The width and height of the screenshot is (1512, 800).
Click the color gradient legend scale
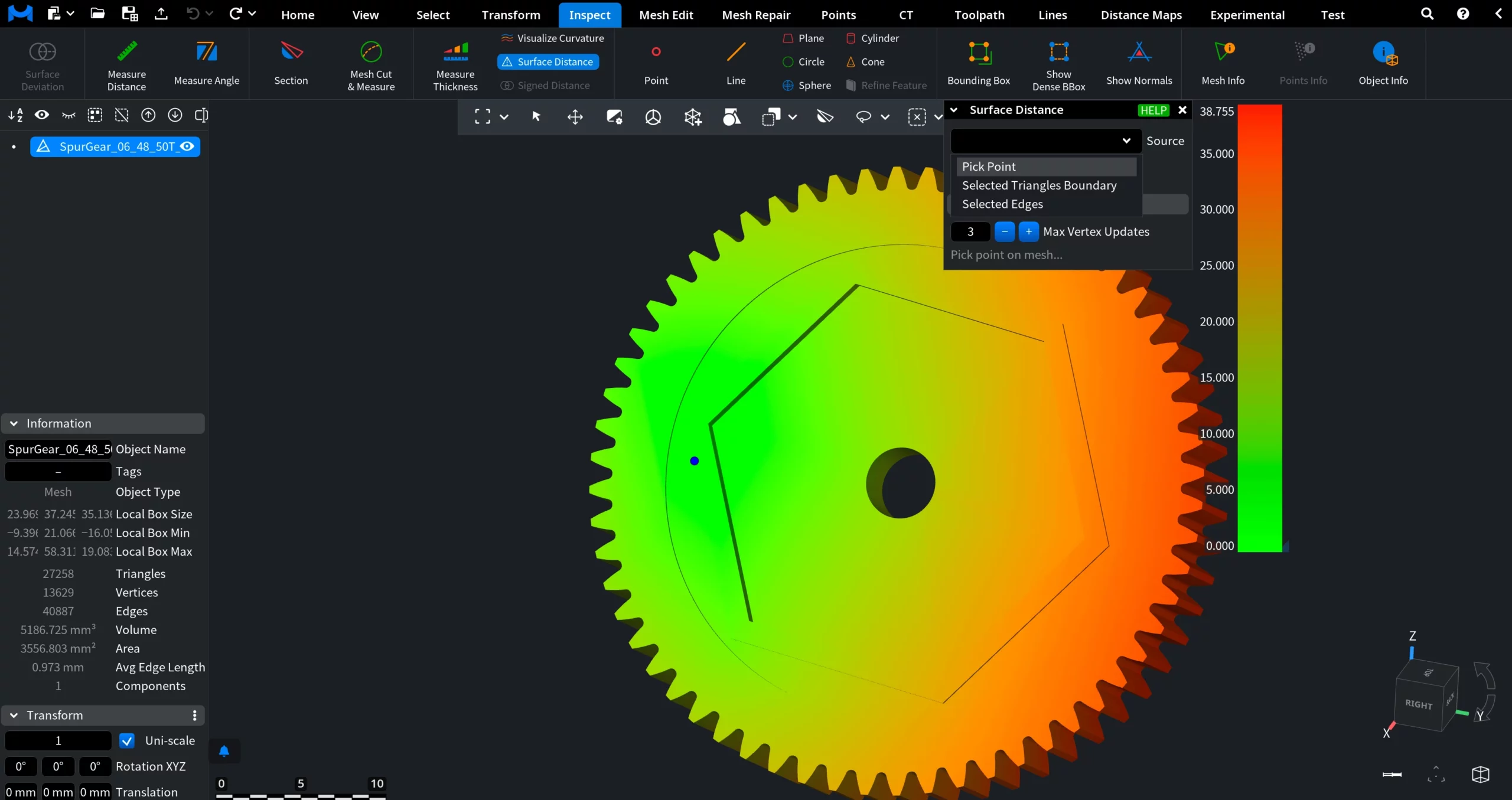[x=1261, y=328]
